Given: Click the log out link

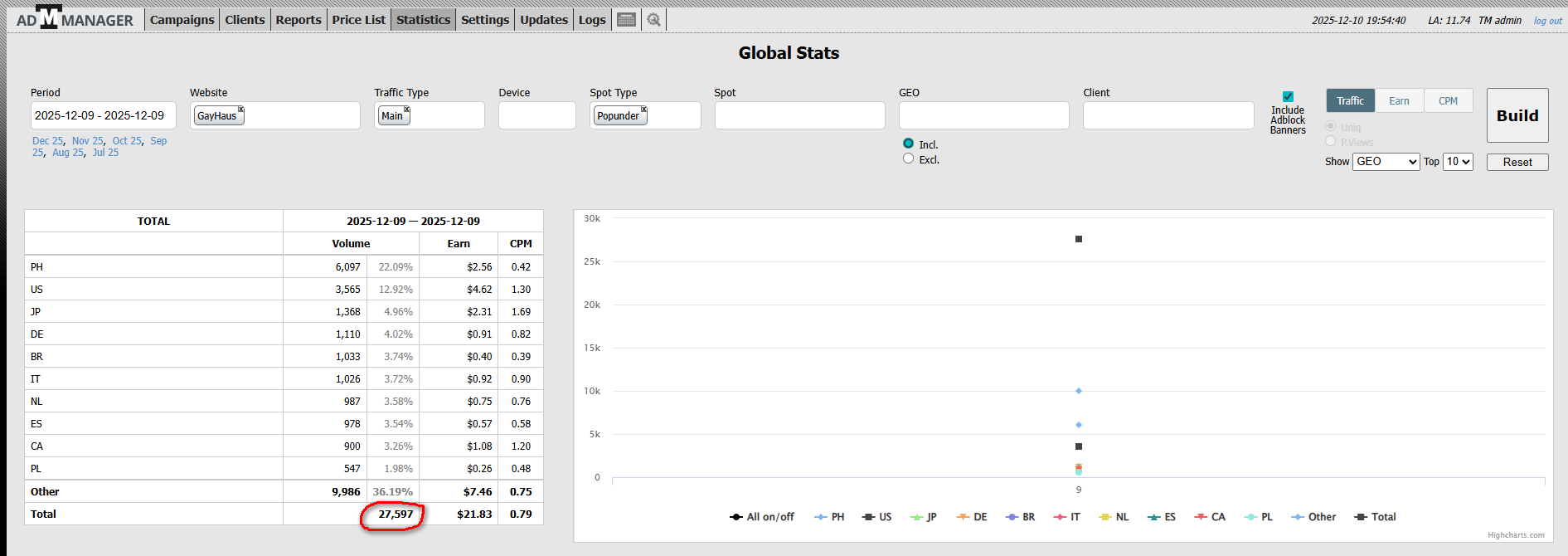Looking at the screenshot, I should [1547, 21].
